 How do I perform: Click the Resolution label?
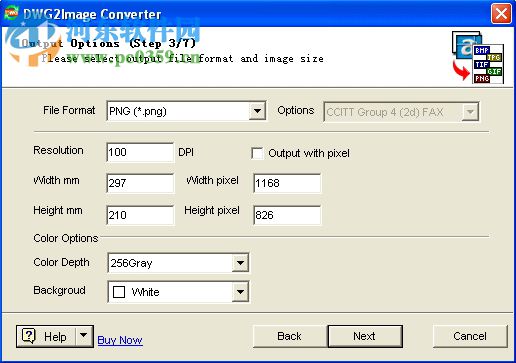pyautogui.click(x=58, y=150)
